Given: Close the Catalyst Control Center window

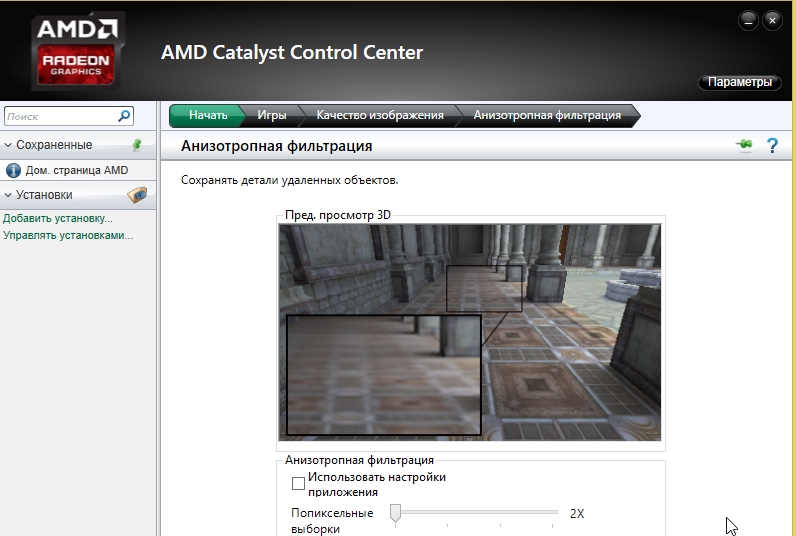Looking at the screenshot, I should [x=773, y=20].
